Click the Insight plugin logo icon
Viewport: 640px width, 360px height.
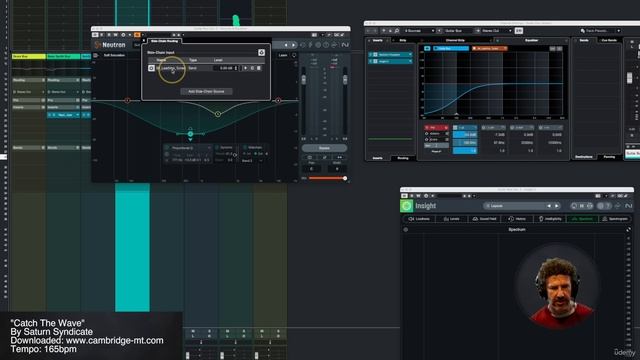point(406,206)
